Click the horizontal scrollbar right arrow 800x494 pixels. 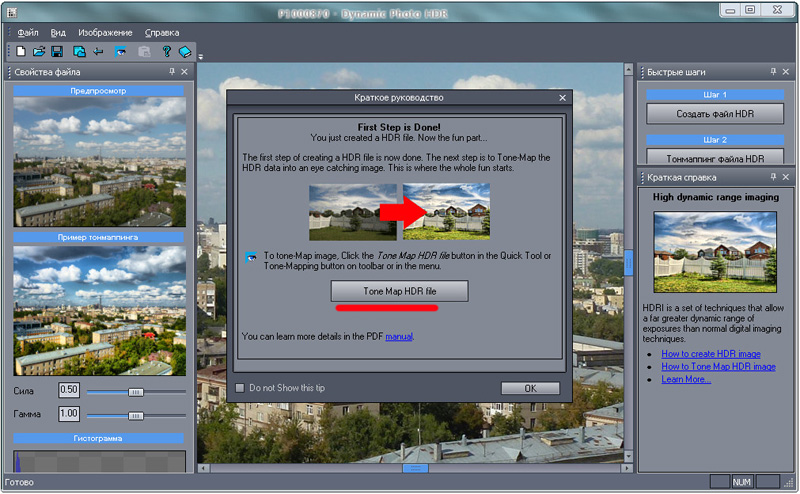[x=627, y=467]
